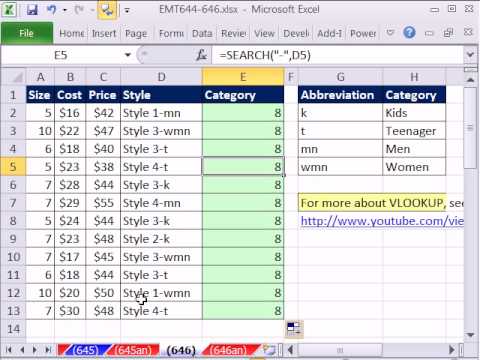Jump to first sheet tab arrow
Image resolution: width=480 pixels, height=360 pixels.
click(9, 350)
